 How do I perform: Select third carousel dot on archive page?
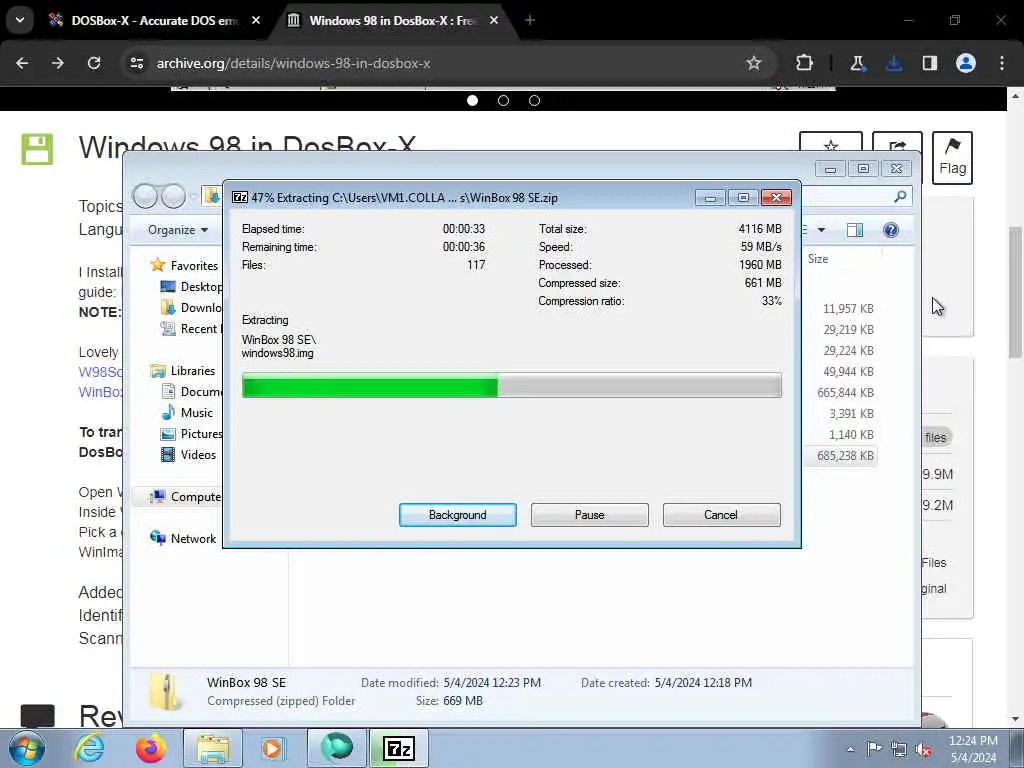point(534,101)
